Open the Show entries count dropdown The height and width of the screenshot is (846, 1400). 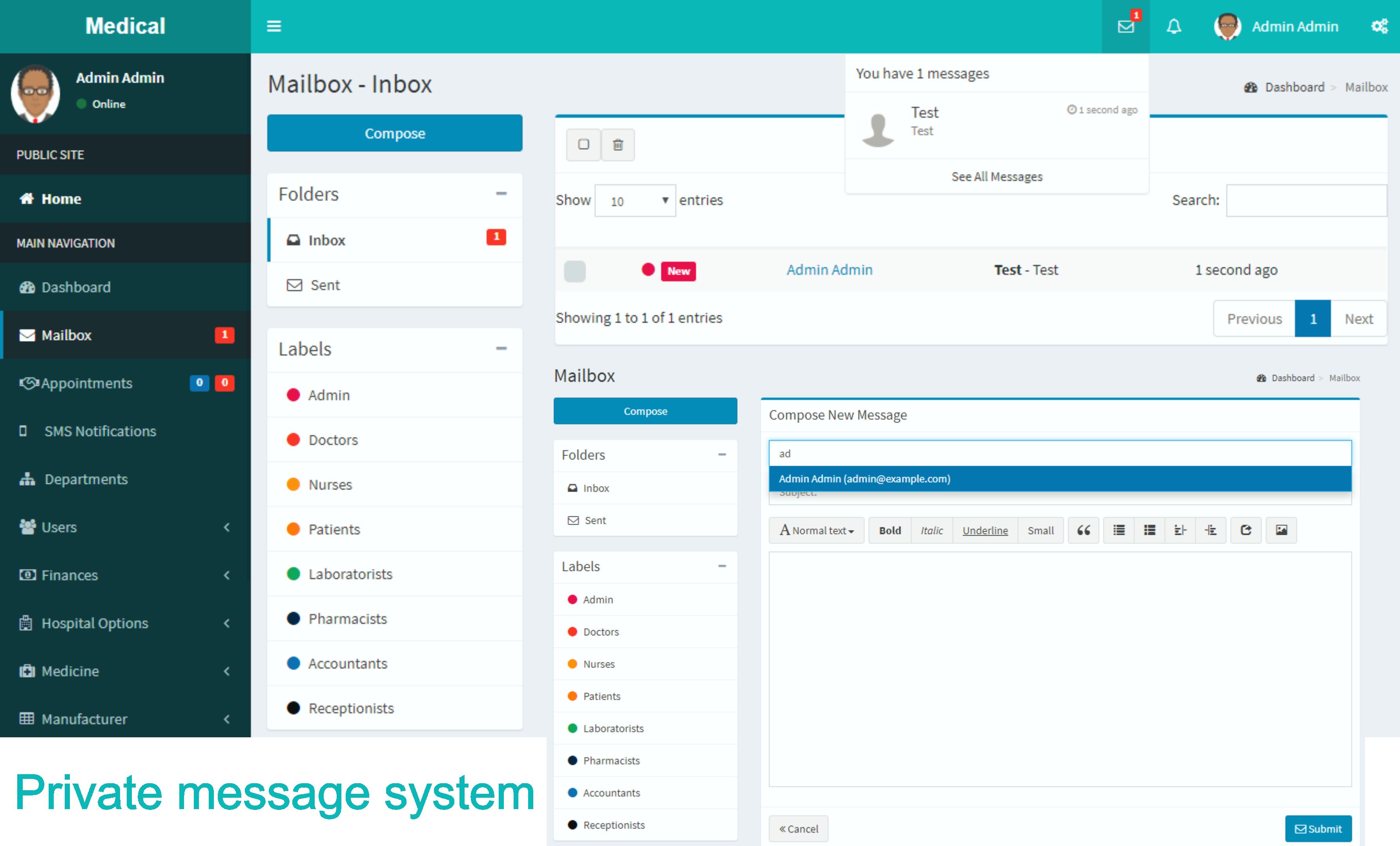(635, 201)
